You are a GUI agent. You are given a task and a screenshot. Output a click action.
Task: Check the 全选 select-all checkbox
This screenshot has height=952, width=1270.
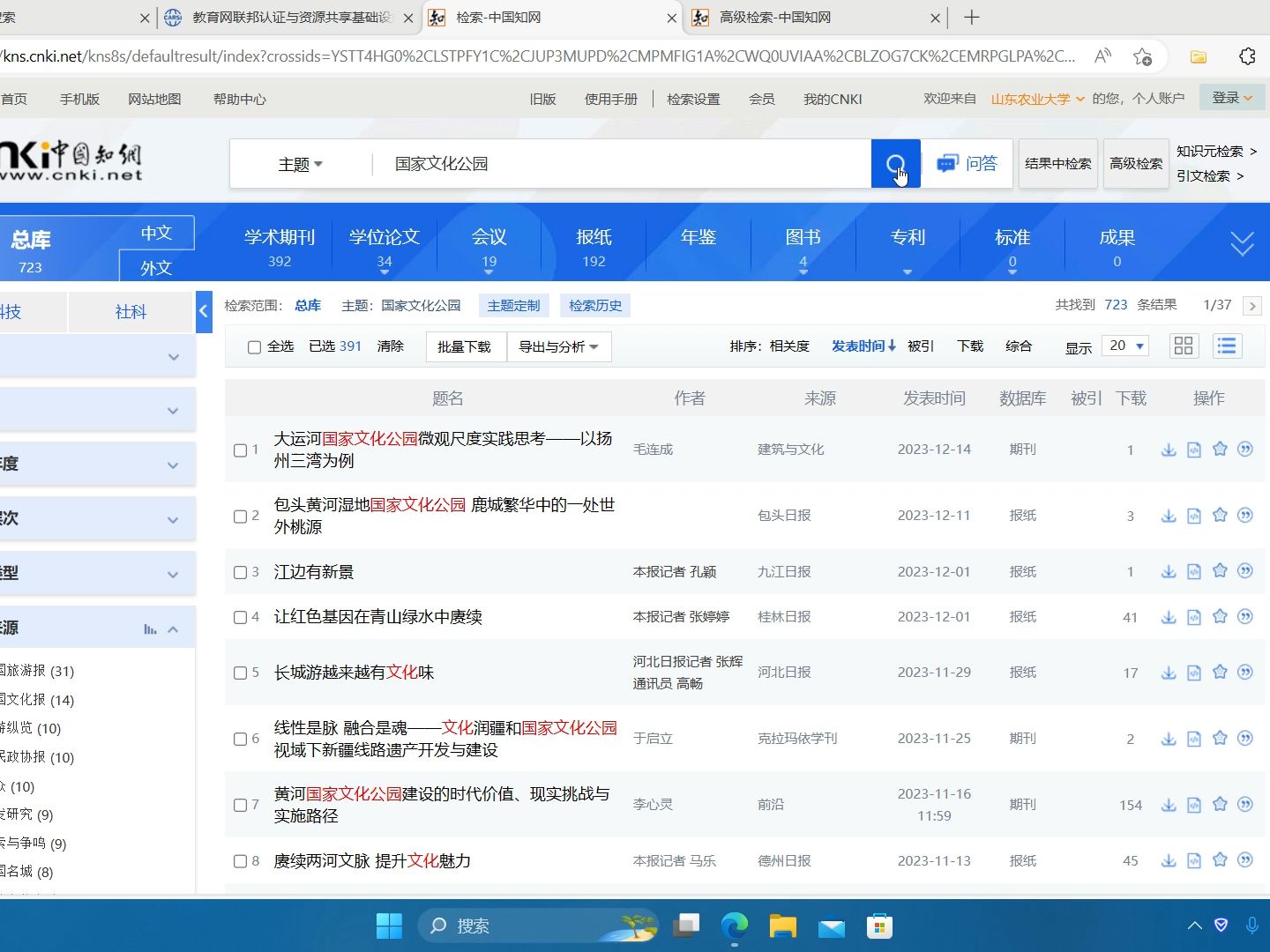click(x=254, y=347)
